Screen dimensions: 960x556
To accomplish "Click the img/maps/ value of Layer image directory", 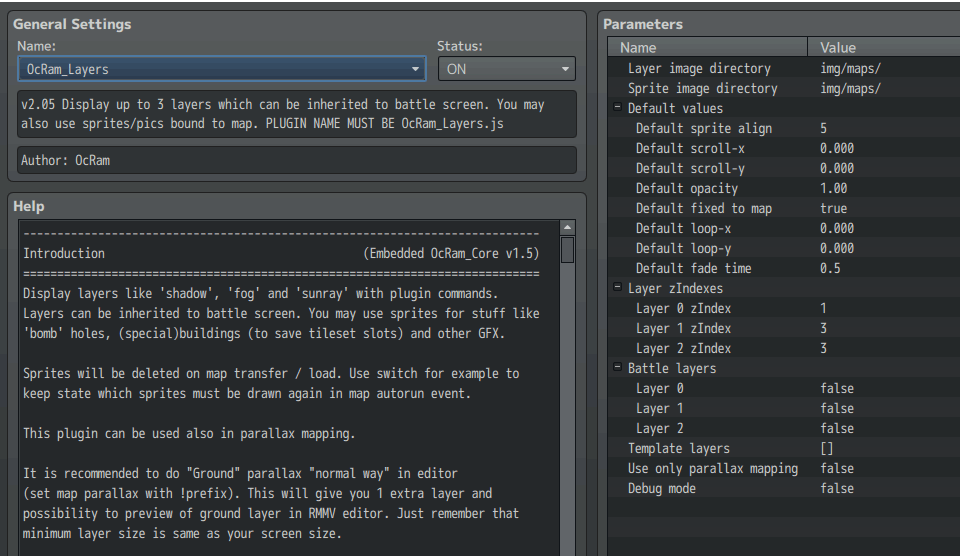I will pyautogui.click(x=850, y=69).
